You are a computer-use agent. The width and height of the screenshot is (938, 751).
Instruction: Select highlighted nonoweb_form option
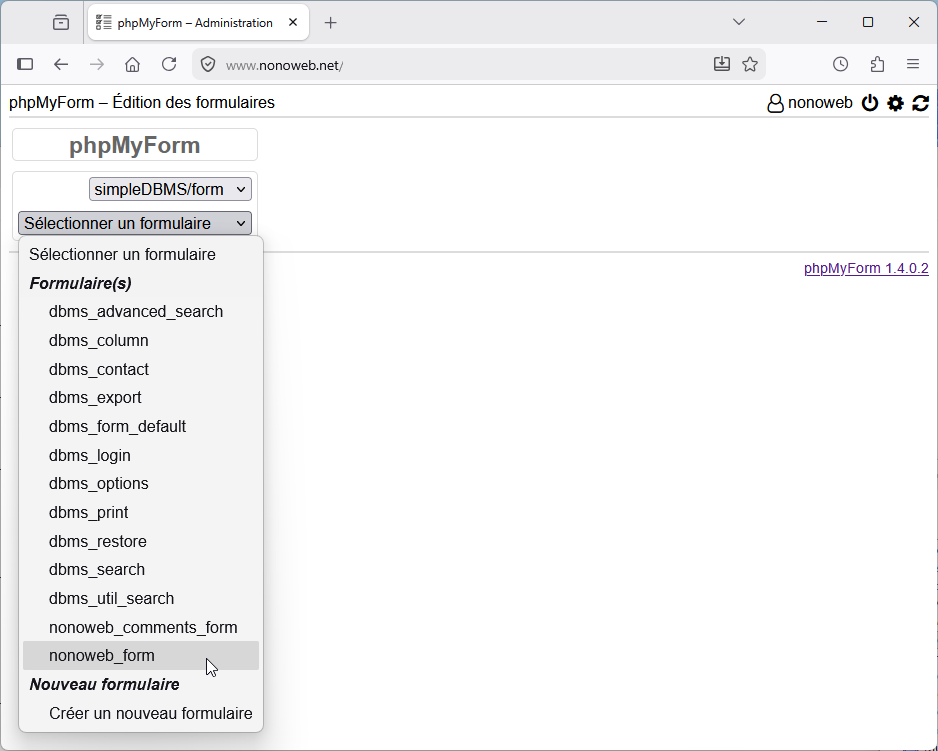(x=141, y=656)
